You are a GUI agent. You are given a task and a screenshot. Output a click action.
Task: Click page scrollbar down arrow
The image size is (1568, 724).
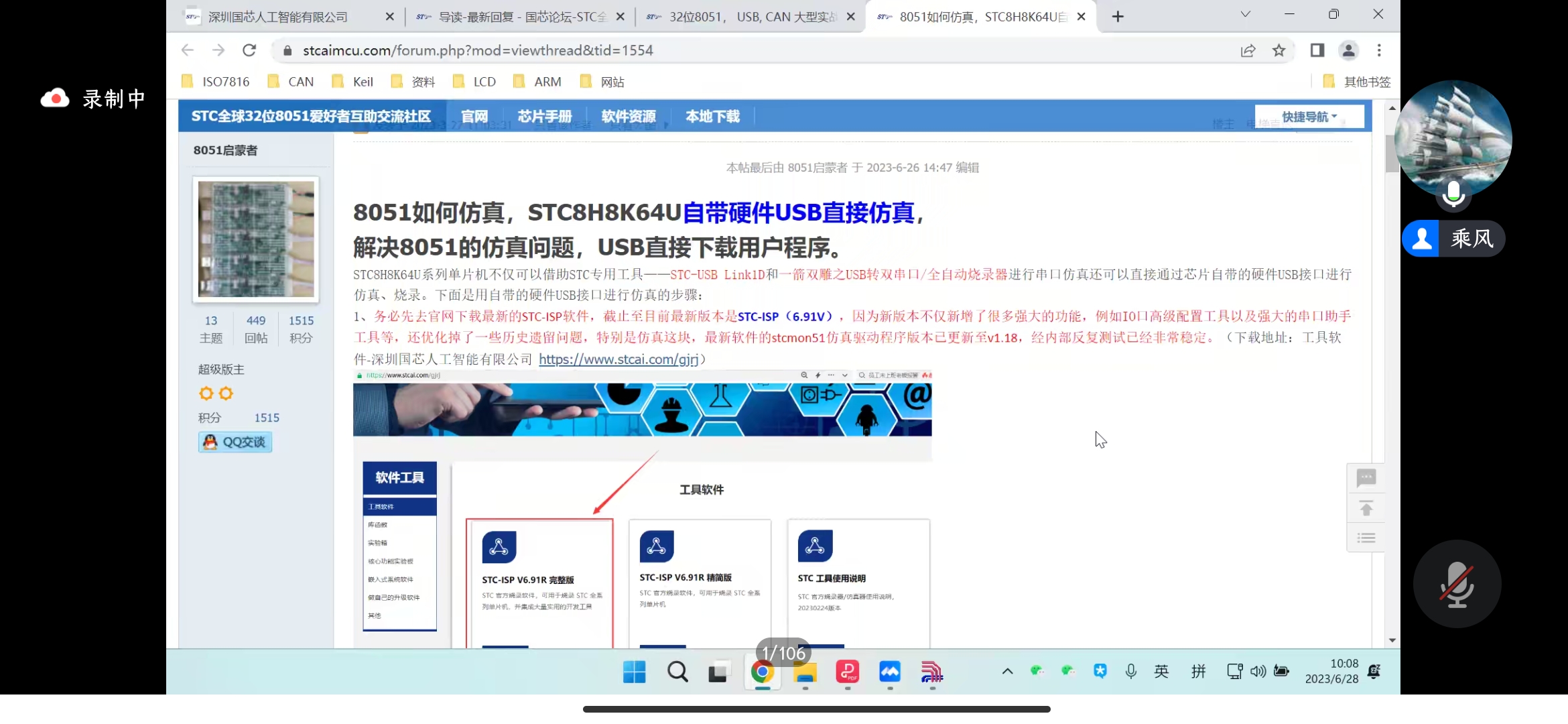(1392, 640)
